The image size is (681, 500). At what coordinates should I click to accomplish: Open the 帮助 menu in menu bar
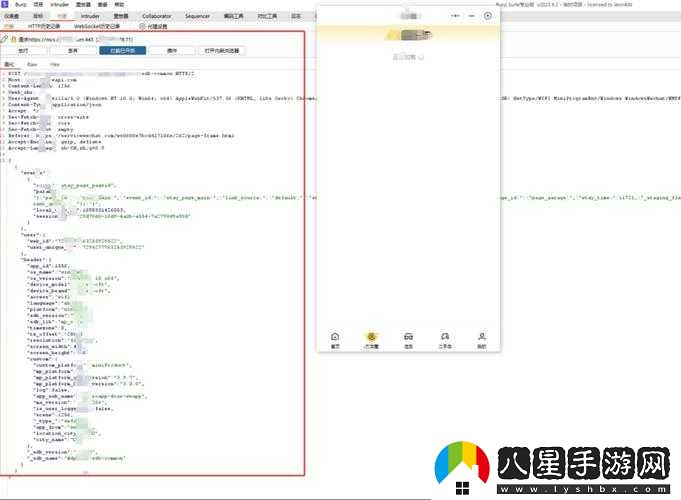click(119, 4)
